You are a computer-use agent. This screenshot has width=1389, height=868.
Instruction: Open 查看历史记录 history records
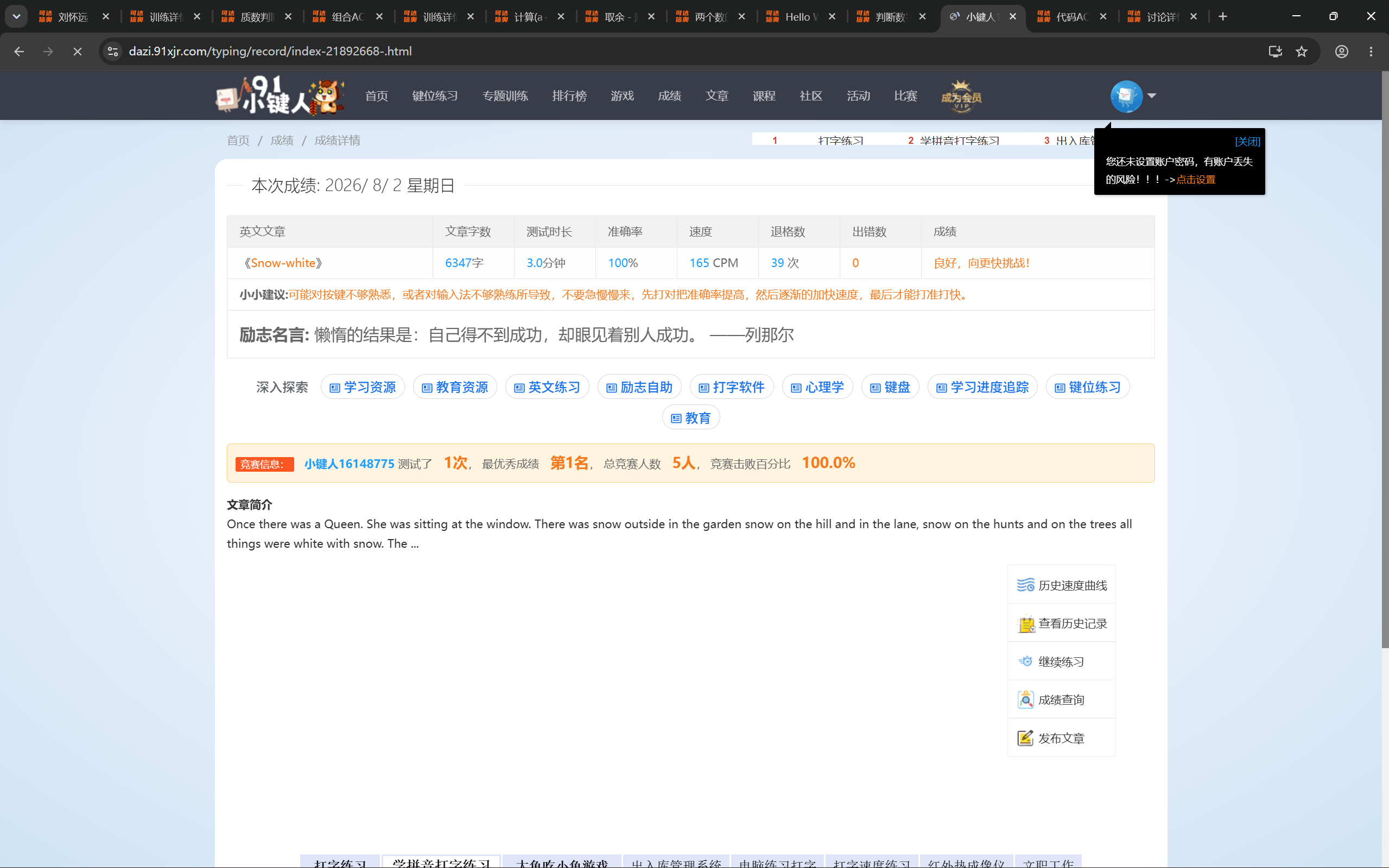point(1061,623)
